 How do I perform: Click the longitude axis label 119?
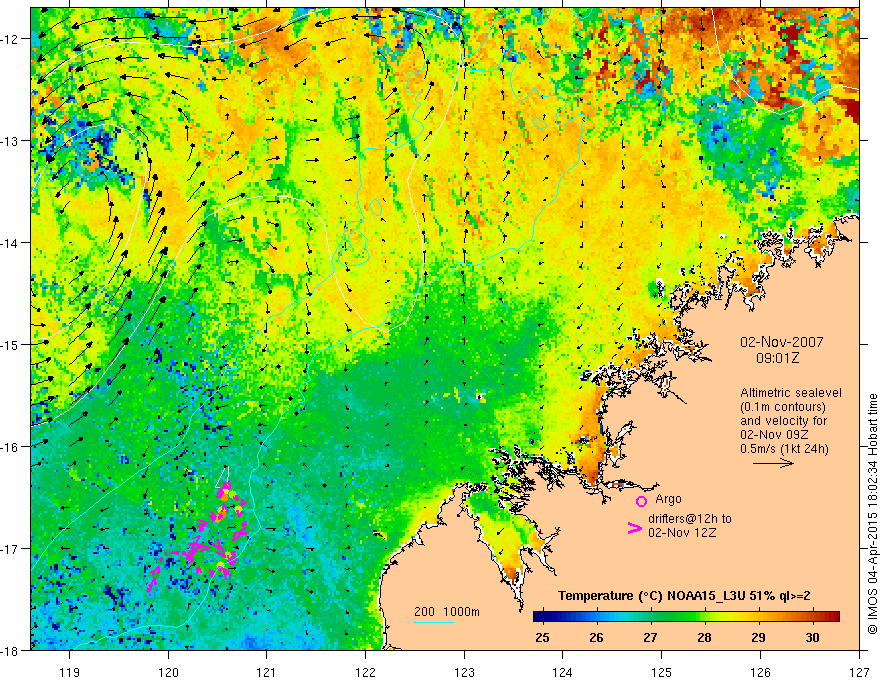tap(70, 672)
